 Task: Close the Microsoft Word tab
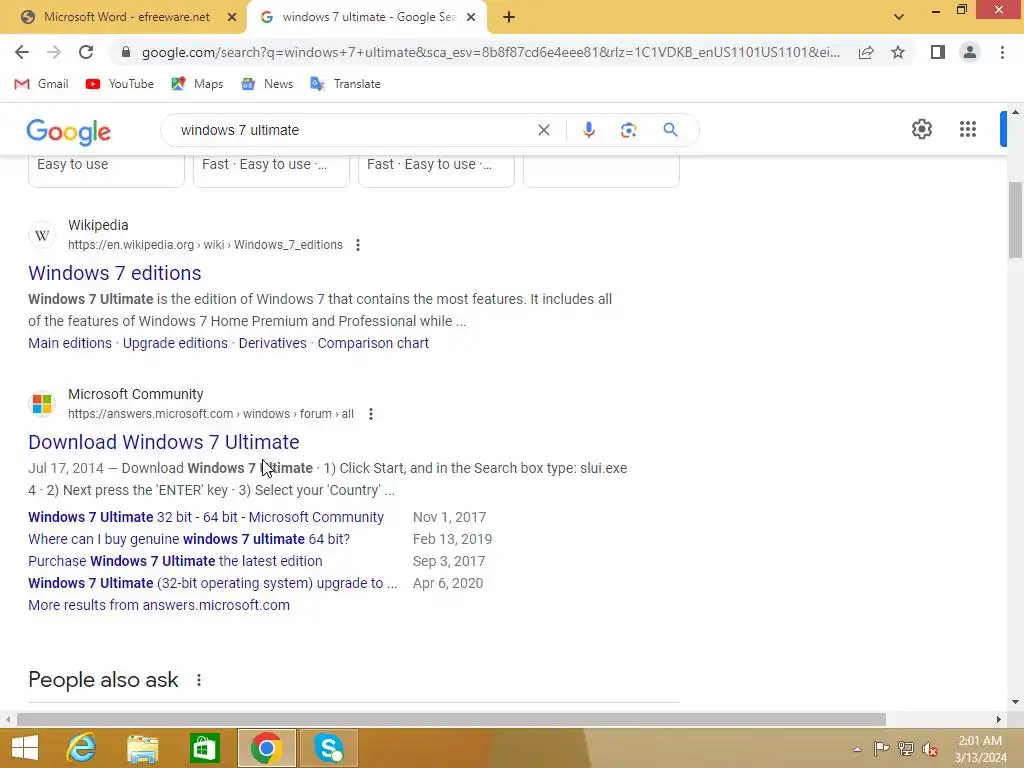pyautogui.click(x=232, y=18)
